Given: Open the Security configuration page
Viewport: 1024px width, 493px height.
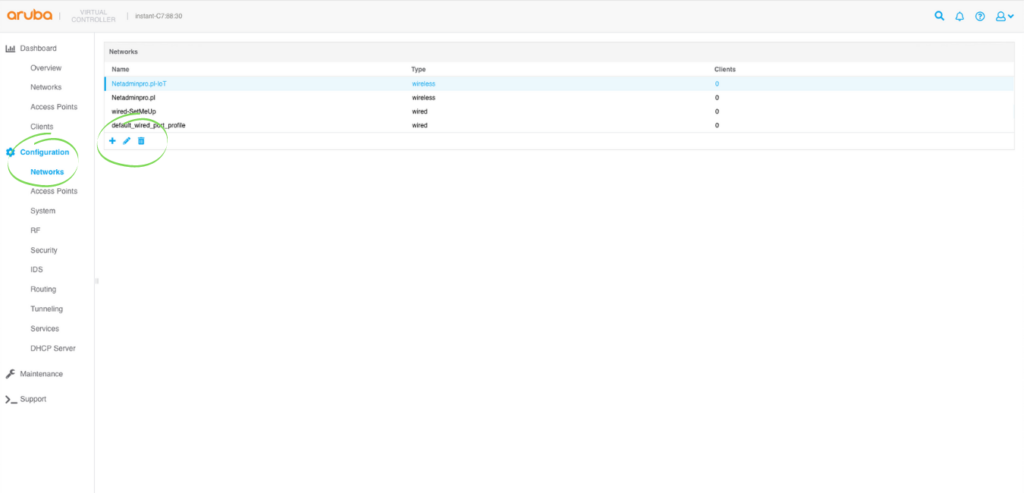Looking at the screenshot, I should point(44,250).
